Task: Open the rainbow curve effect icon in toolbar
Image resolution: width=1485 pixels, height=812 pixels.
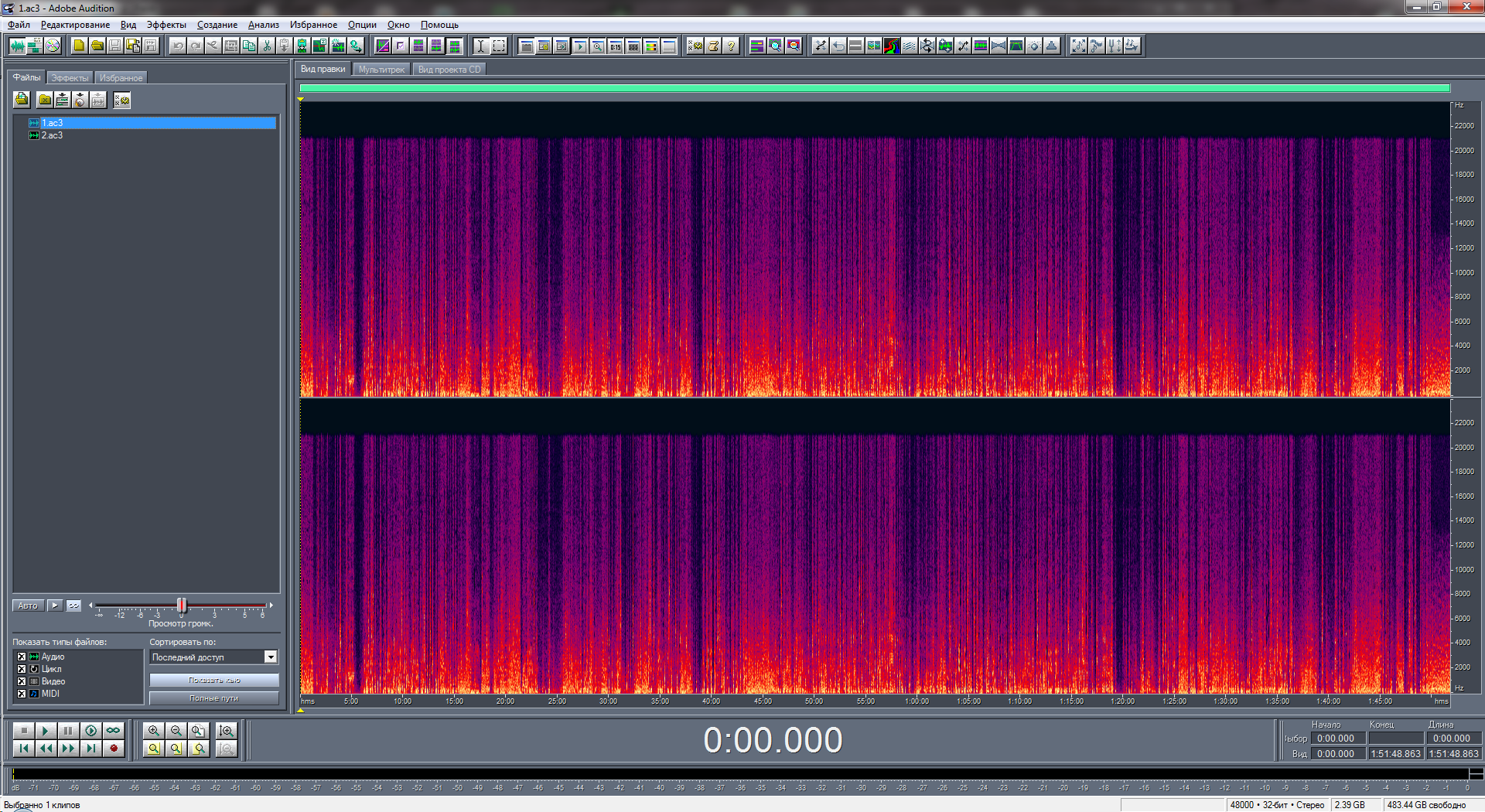Action: (891, 46)
